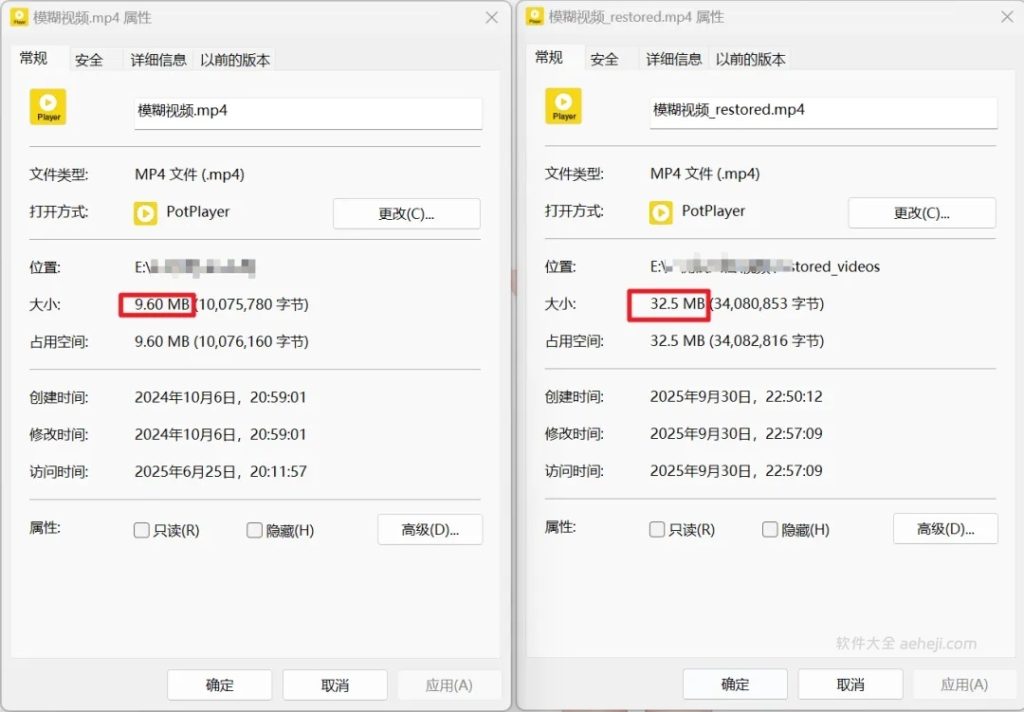This screenshot has width=1024, height=712.
Task: Select the 常规 tab in the right dialog
Action: (x=550, y=58)
